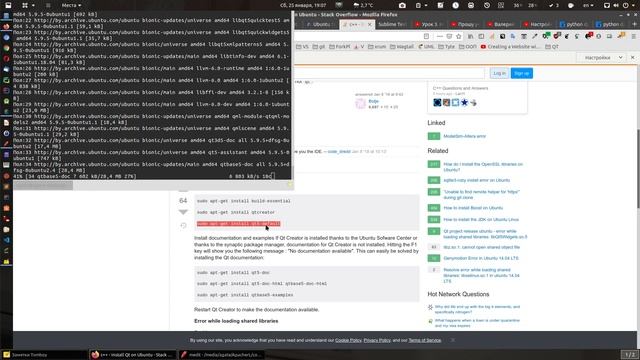The height and width of the screenshot is (360, 640).
Task: Switch to the 'Sublime Te...' Firefox tab
Action: tap(391, 24)
